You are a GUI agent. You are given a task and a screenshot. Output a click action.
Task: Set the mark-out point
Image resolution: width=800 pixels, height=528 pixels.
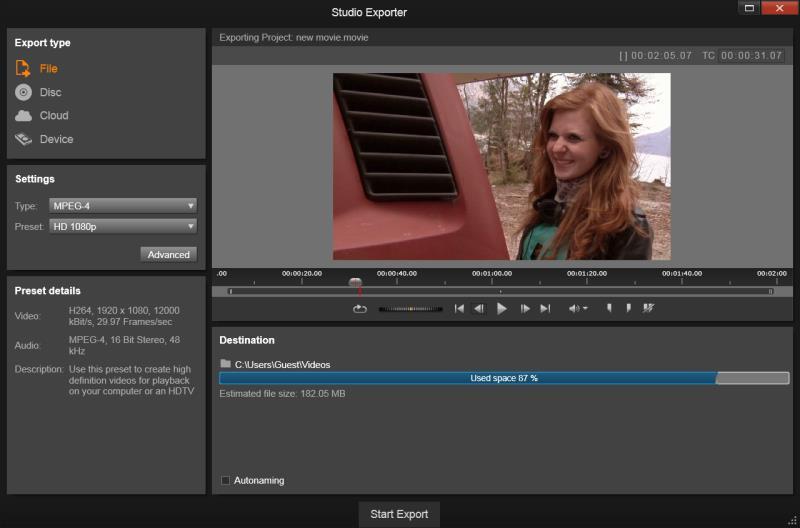point(629,308)
